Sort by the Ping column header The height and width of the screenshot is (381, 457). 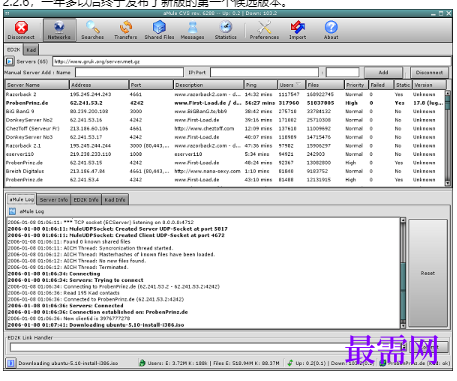261,85
